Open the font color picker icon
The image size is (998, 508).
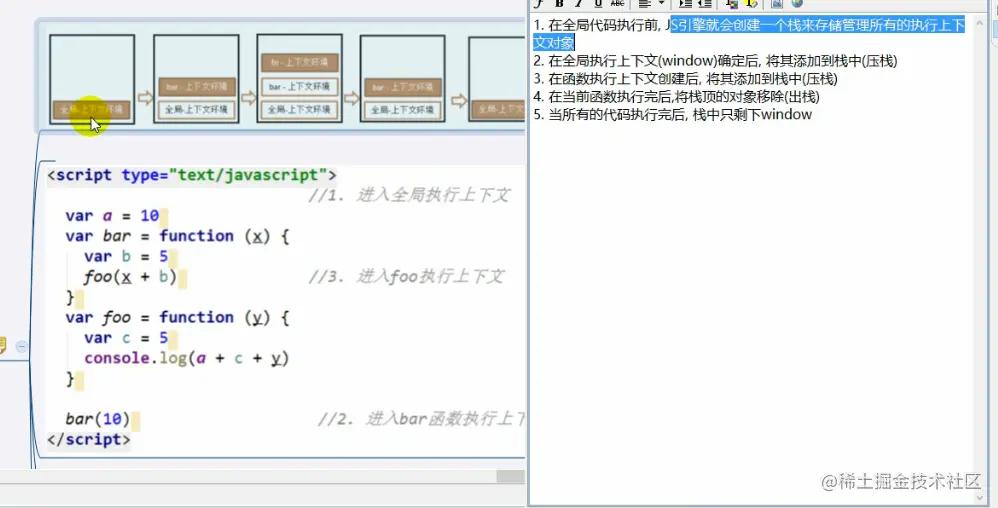click(x=732, y=4)
